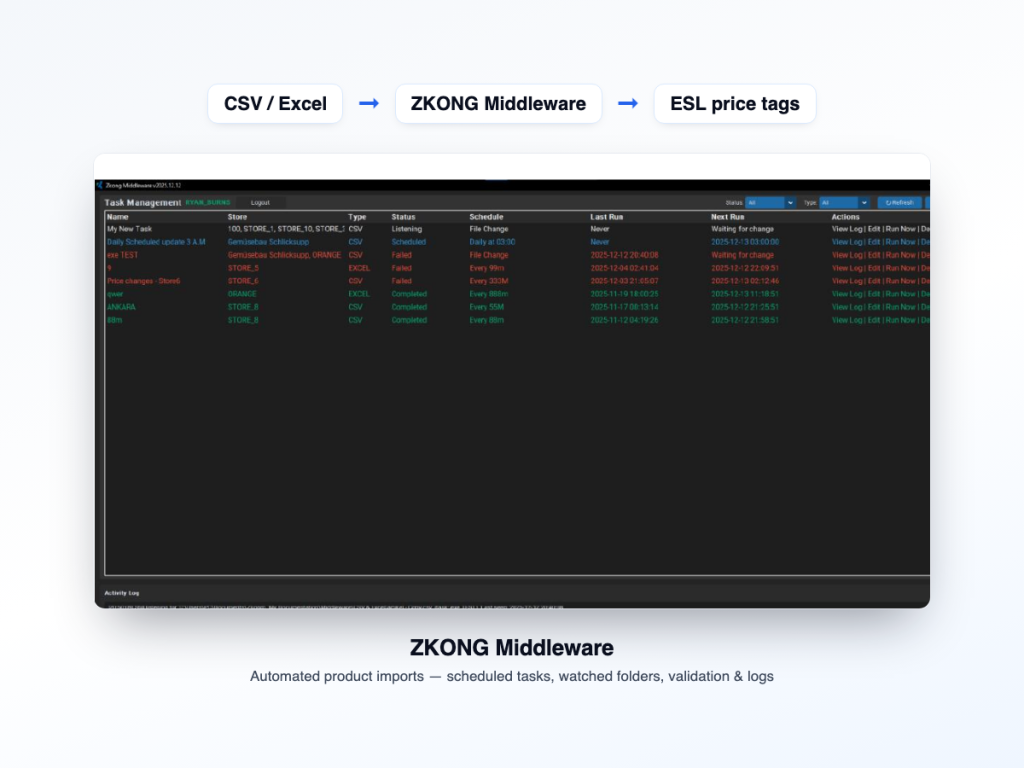Select the '88m' task name
Viewport: 1024px width, 768px height.
click(x=114, y=320)
